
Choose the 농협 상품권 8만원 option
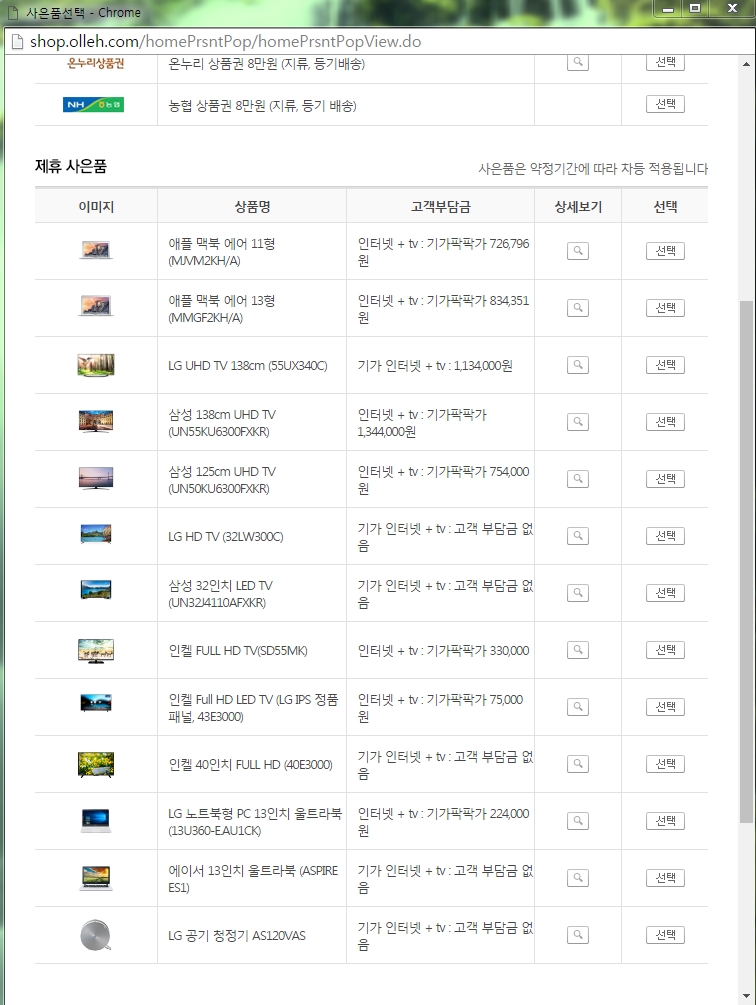click(665, 104)
